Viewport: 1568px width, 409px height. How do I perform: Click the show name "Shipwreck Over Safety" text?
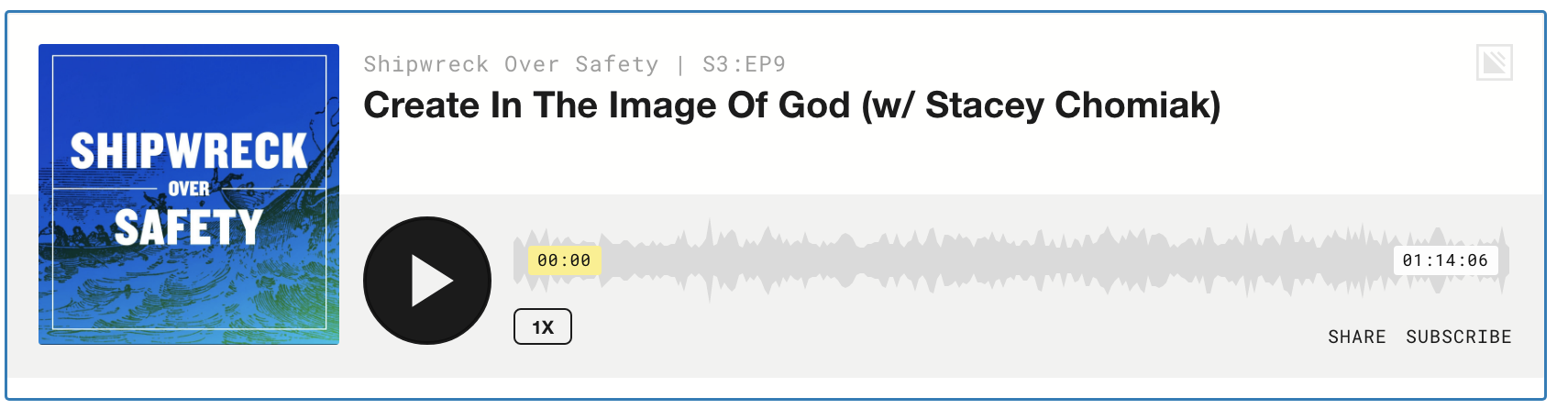(x=510, y=64)
